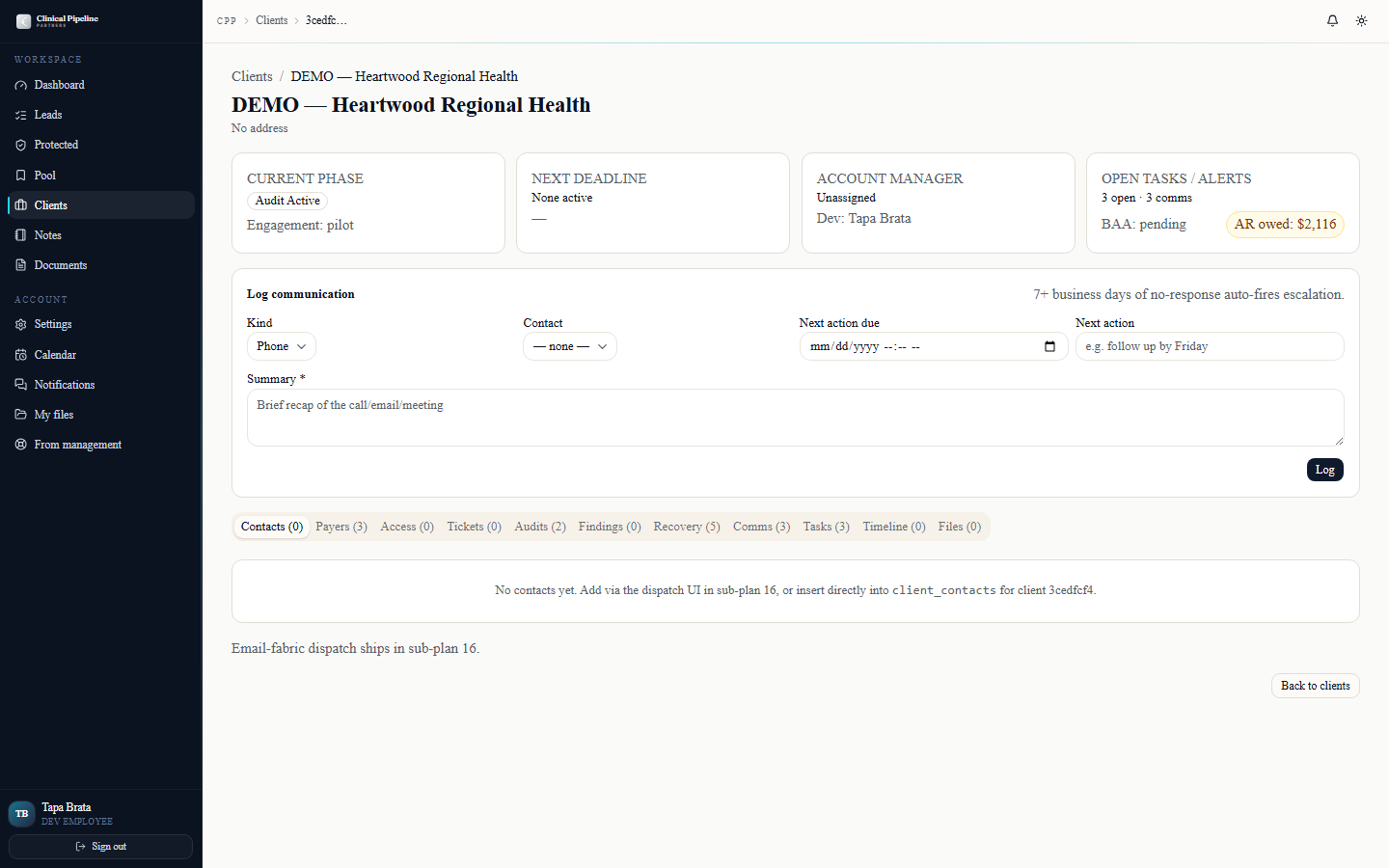Click the 3cedfc… breadcrumb item
The width and height of the screenshot is (1389, 868).
[x=326, y=20]
